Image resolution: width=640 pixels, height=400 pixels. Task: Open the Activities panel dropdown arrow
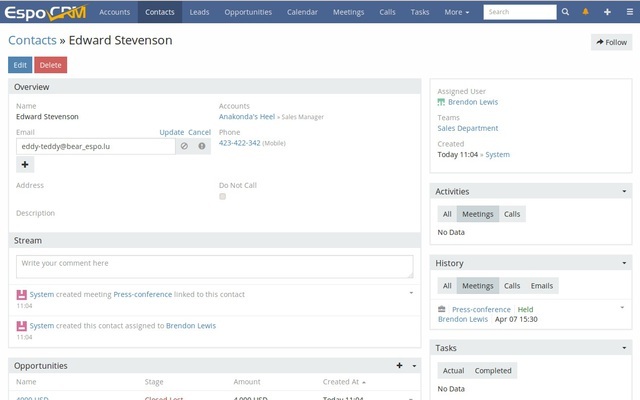coord(624,191)
